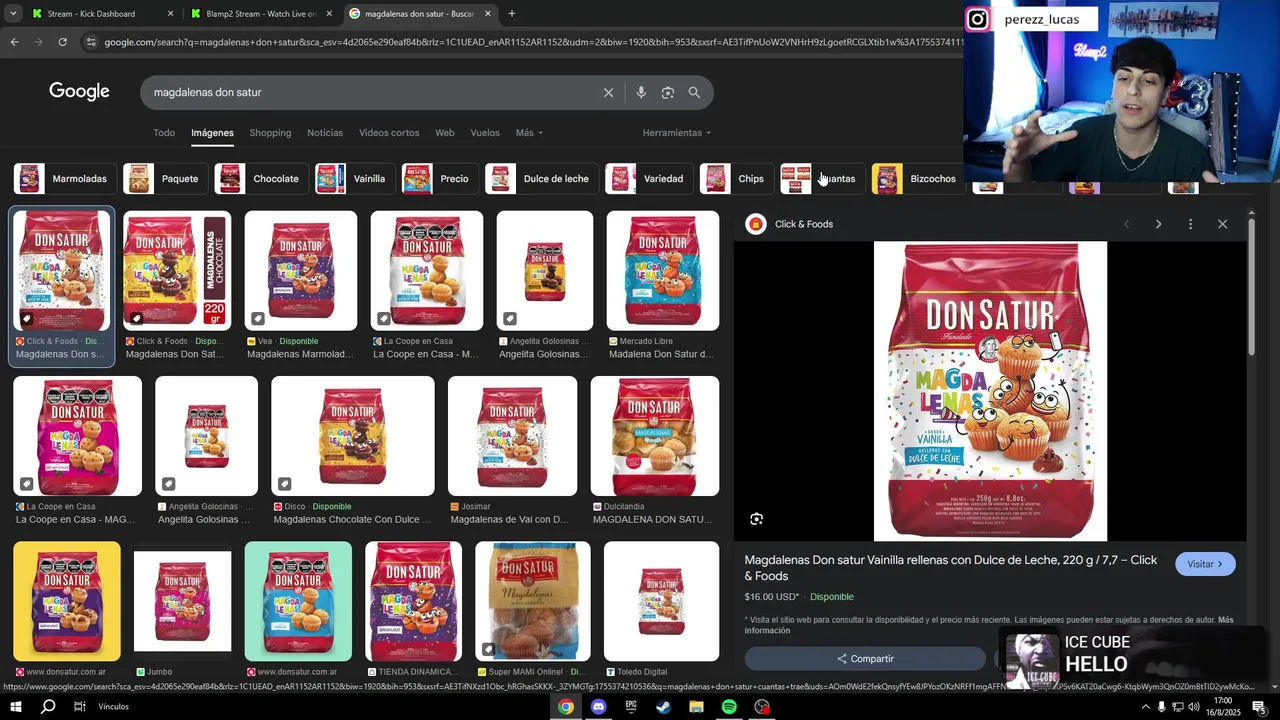This screenshot has width=1280, height=720.
Task: Open the notification center icon
Action: [x=1259, y=707]
